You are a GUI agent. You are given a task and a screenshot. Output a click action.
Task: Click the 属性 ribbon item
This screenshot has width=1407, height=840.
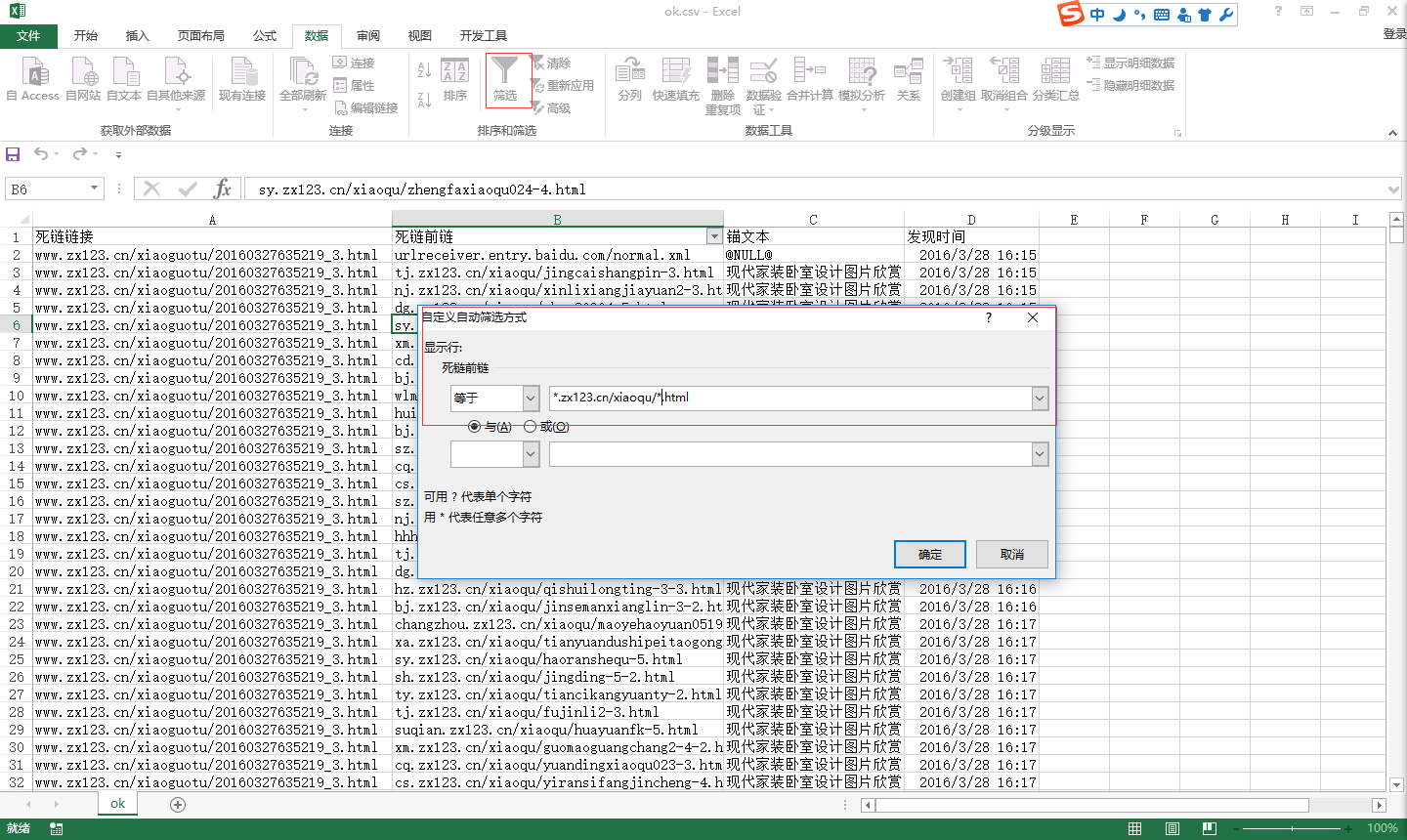[354, 85]
